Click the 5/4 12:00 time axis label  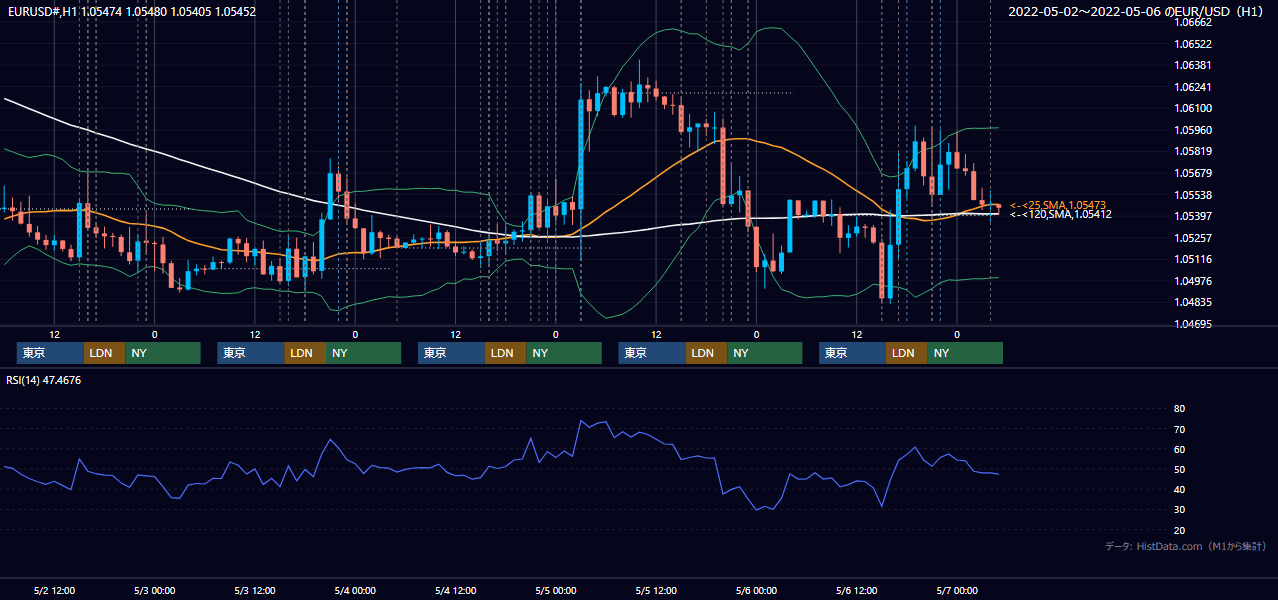tap(456, 590)
